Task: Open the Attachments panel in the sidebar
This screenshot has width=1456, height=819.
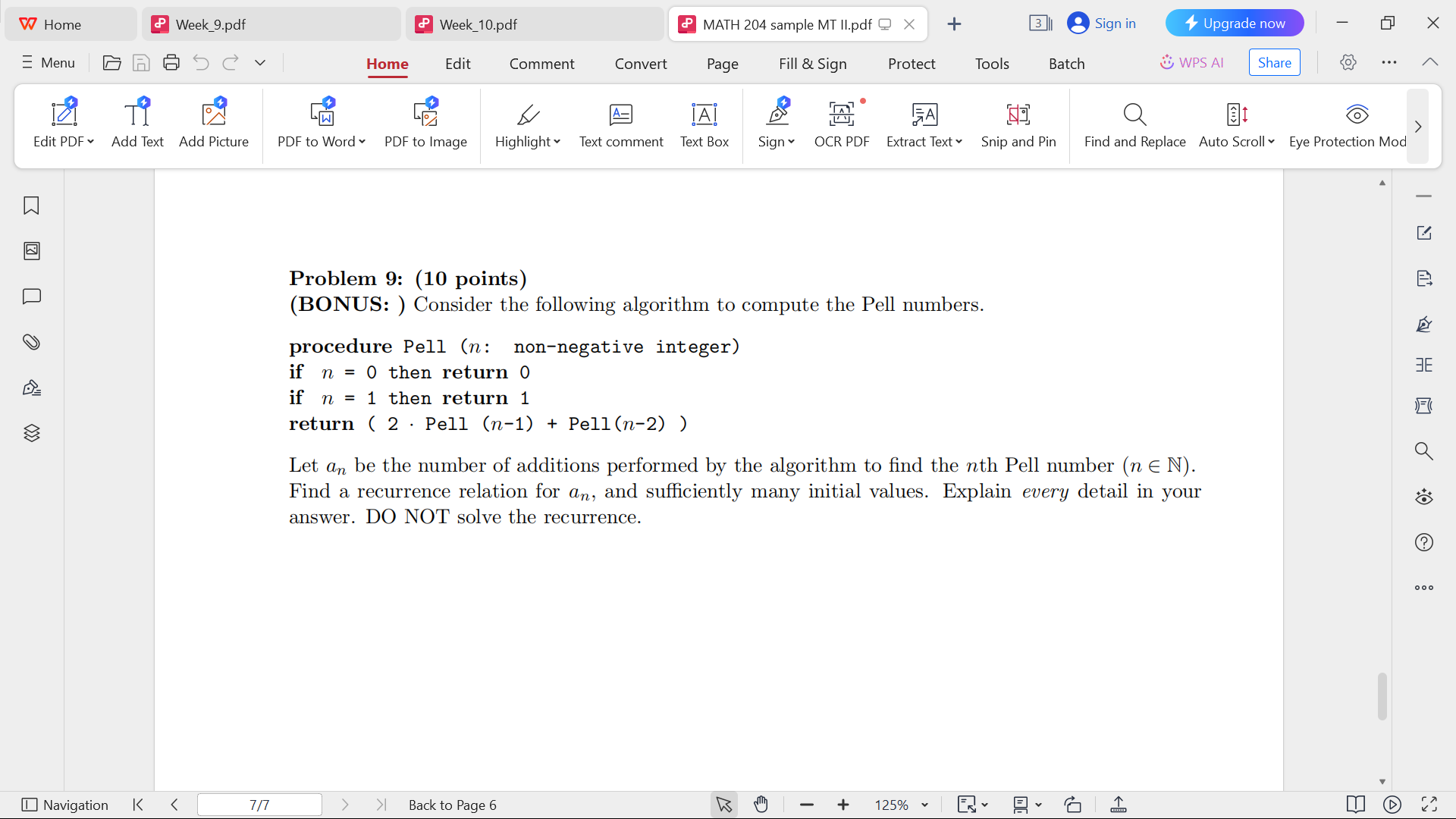Action: (x=31, y=342)
